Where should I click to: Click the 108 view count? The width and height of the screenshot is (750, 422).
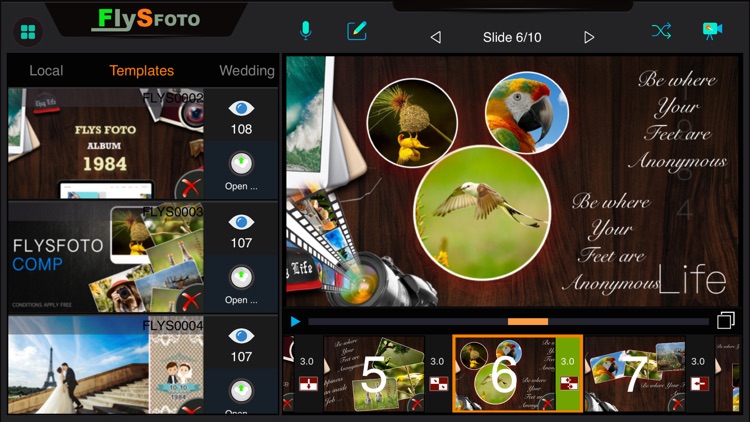(x=241, y=129)
